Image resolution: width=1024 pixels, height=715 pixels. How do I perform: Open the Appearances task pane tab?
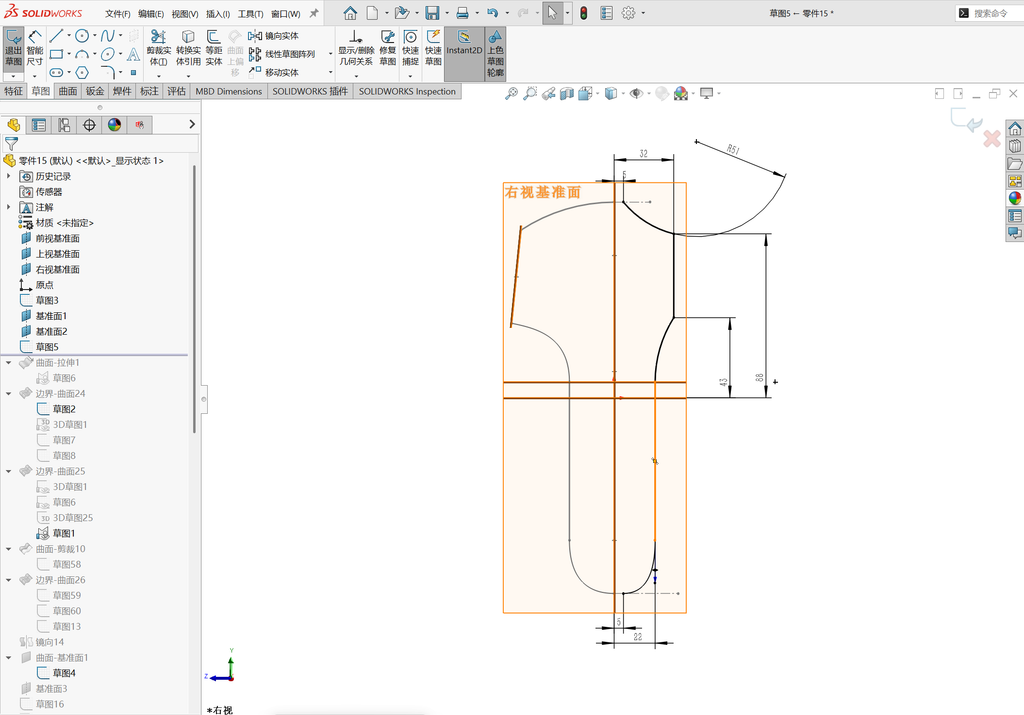1014,199
